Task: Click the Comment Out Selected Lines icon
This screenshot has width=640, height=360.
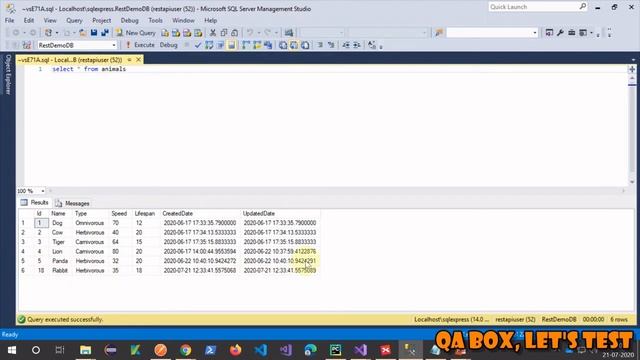Action: point(320,45)
